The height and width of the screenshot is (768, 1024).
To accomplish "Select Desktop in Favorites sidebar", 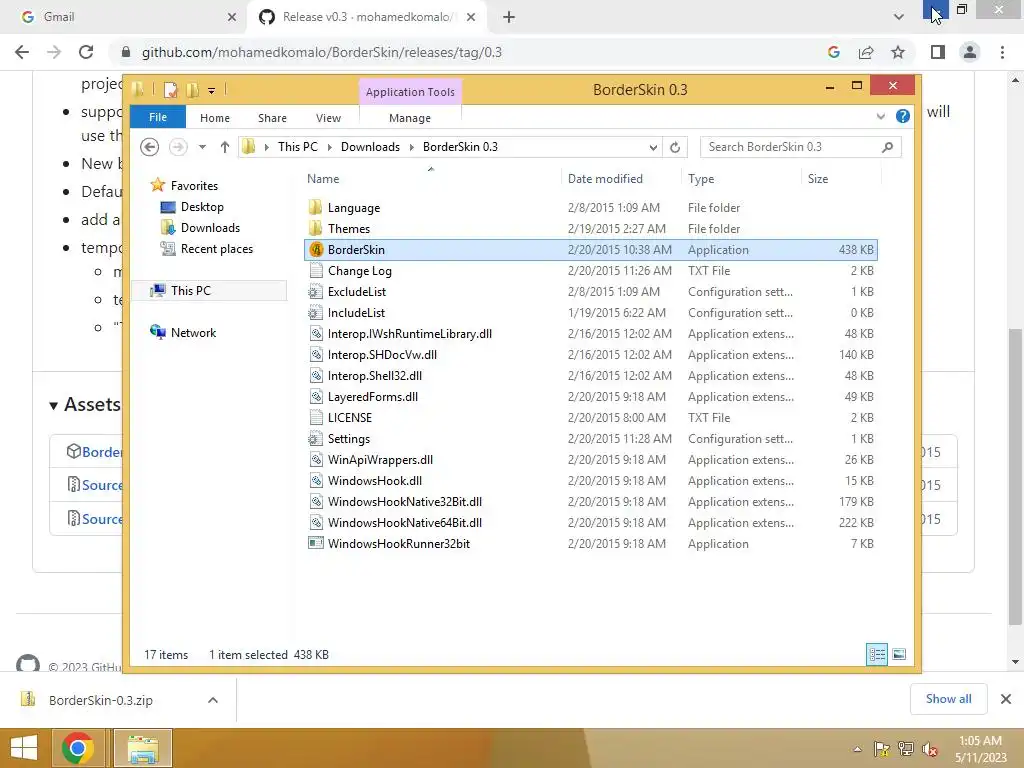I will [x=202, y=207].
